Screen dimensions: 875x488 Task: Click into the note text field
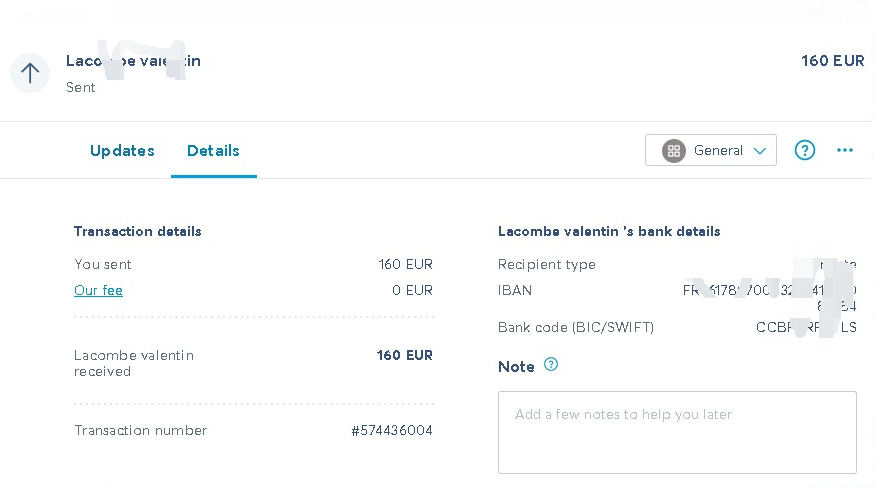click(677, 432)
